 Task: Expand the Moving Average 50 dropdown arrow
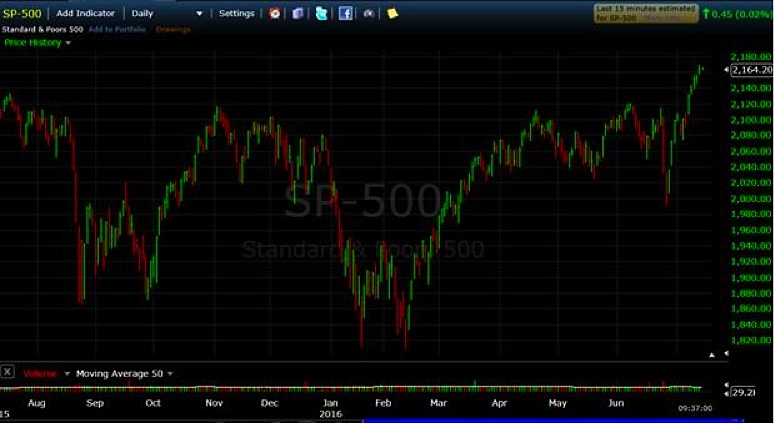point(170,374)
